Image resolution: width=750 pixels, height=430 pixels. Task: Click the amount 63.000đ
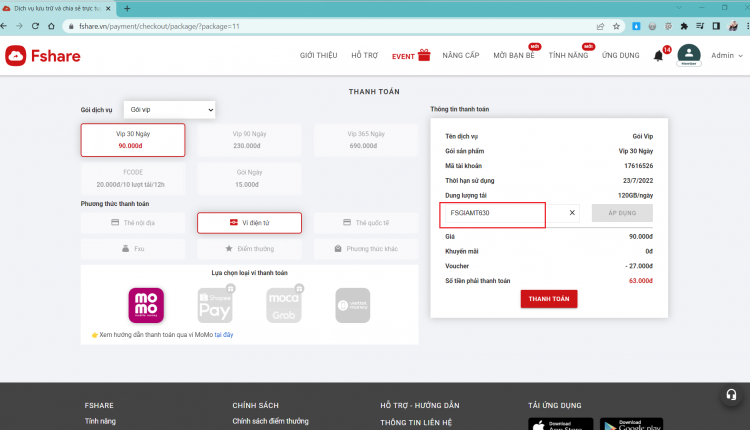point(640,281)
